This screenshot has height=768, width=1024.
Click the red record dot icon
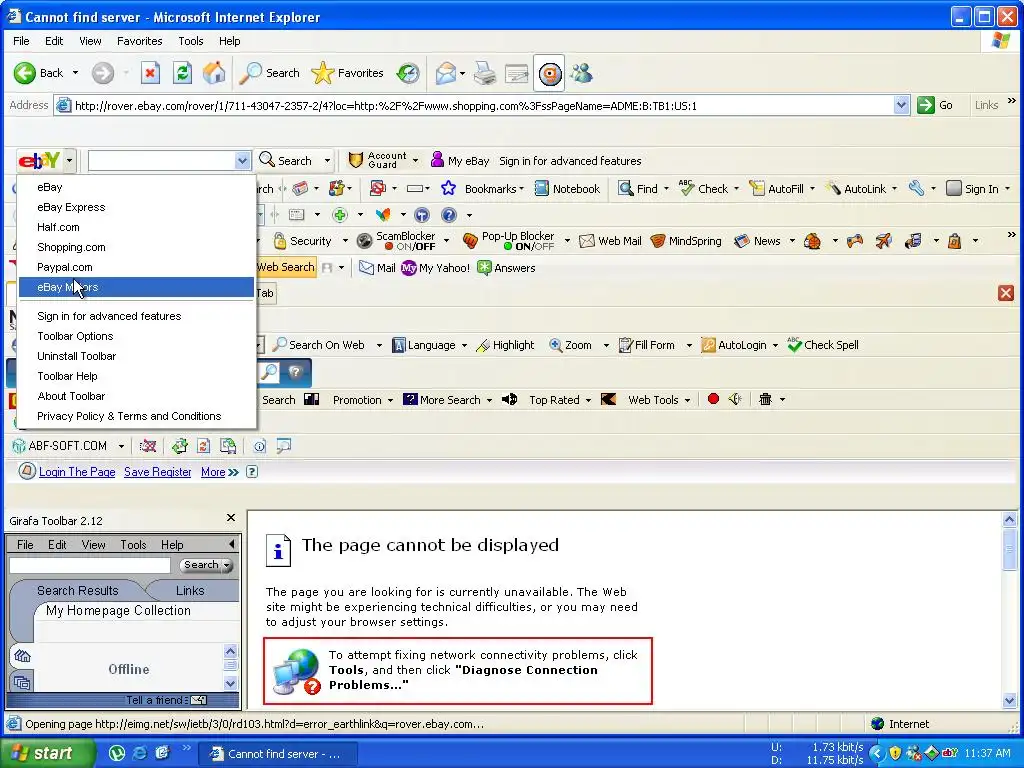pos(713,399)
